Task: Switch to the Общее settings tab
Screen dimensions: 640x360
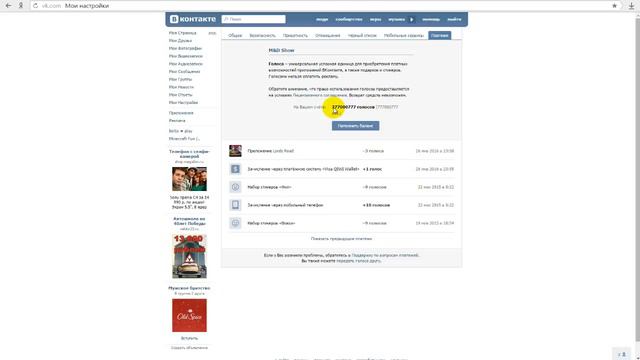Action: [235, 36]
